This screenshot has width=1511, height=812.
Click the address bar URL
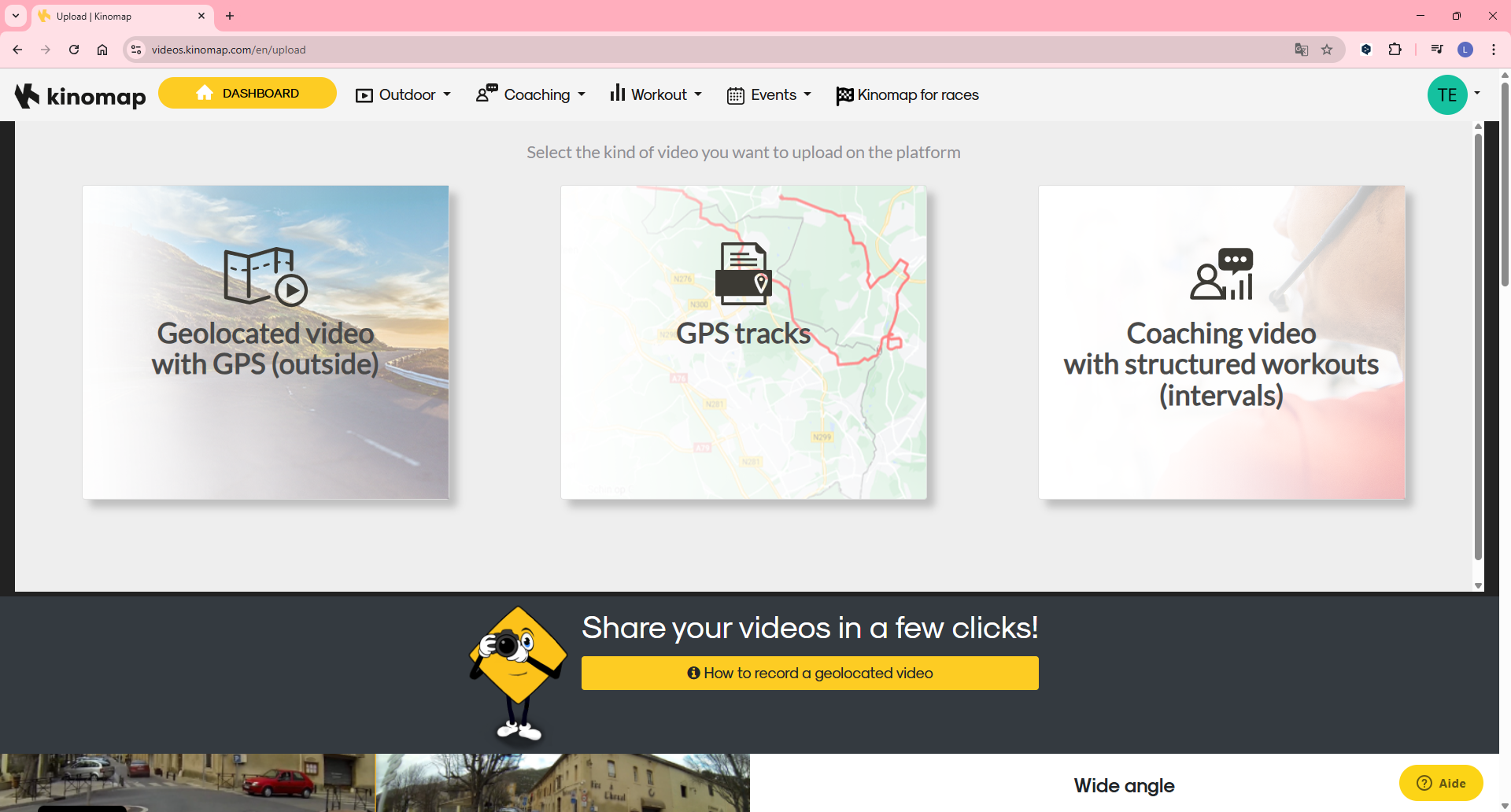(228, 50)
